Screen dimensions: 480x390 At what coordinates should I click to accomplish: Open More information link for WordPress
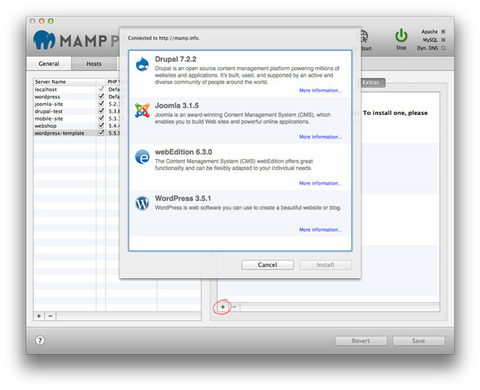320,230
